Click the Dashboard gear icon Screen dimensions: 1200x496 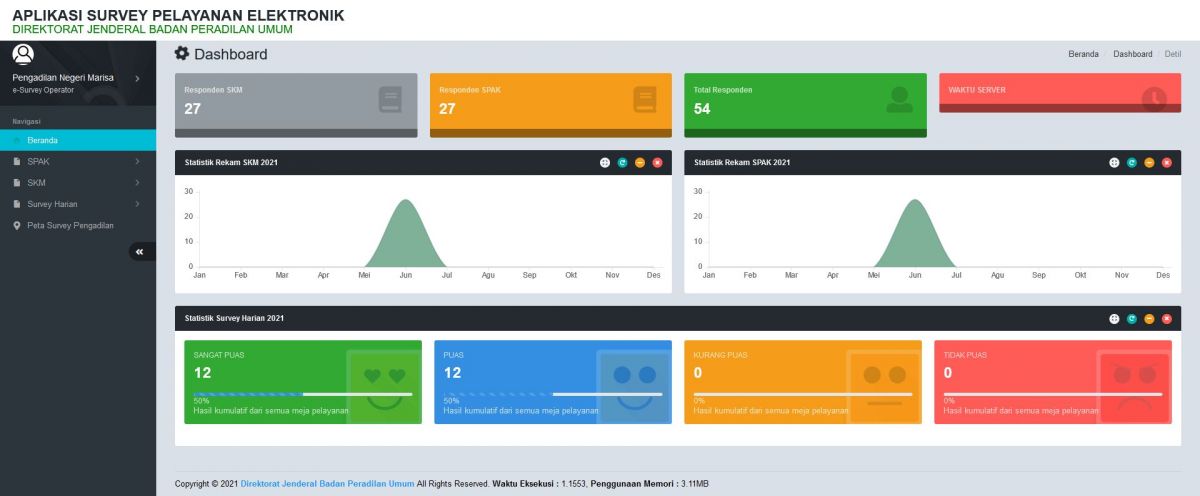[x=182, y=54]
